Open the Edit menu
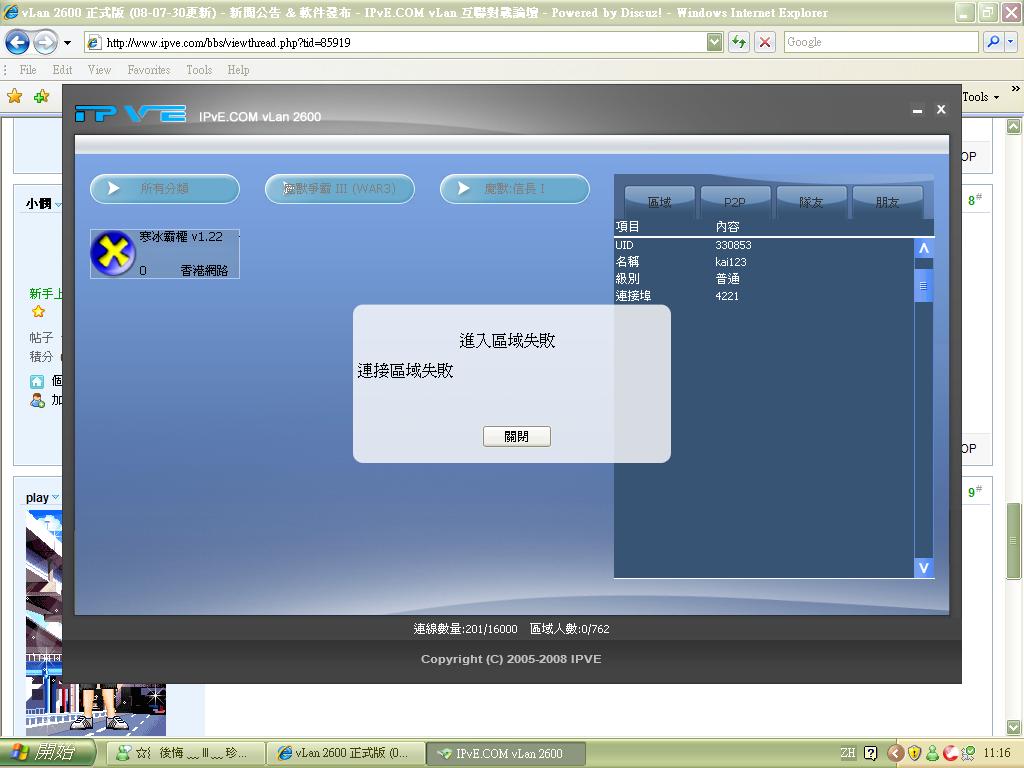This screenshot has width=1024, height=768. coord(62,70)
